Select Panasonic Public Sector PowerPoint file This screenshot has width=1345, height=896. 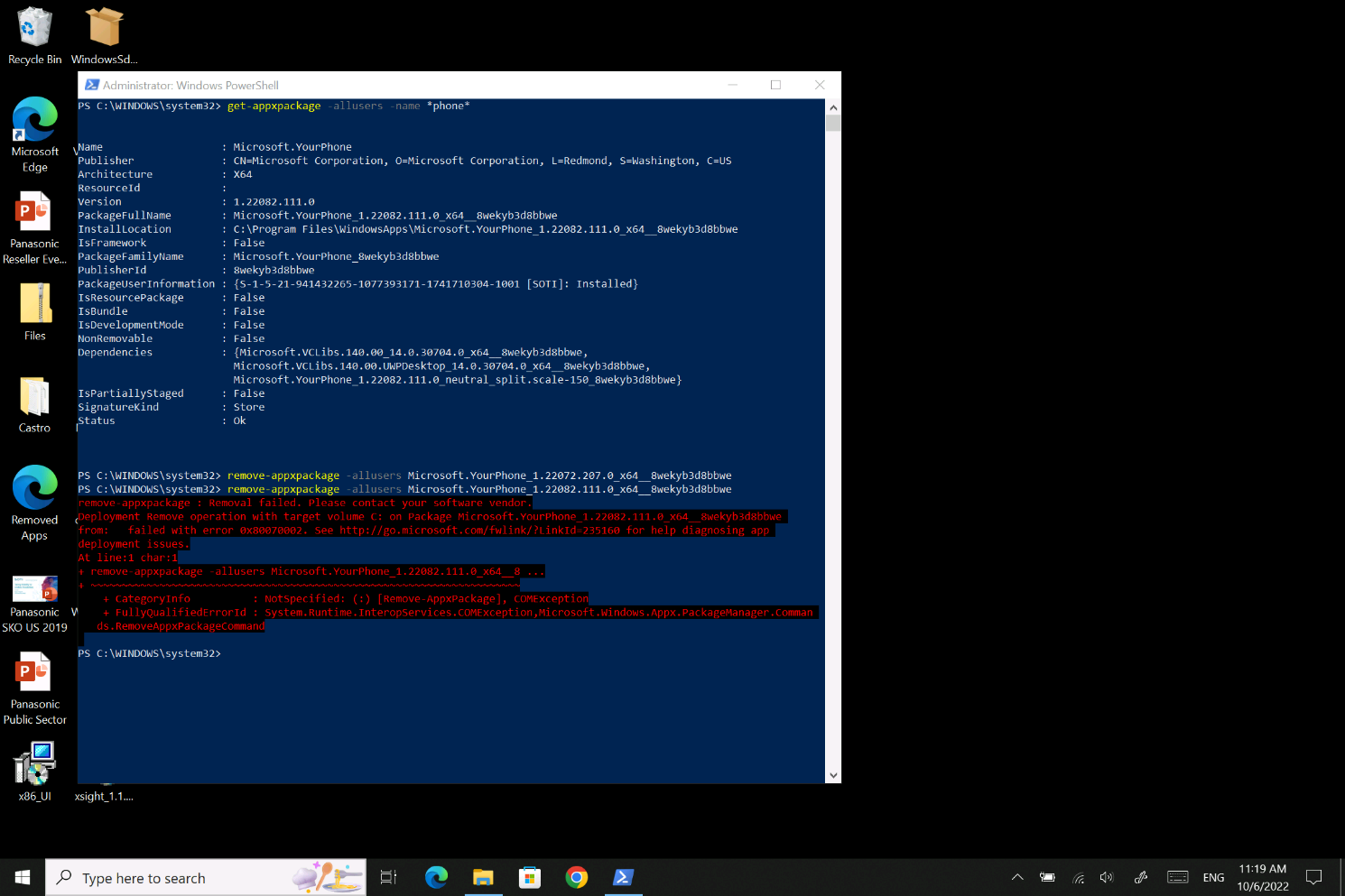click(x=34, y=688)
